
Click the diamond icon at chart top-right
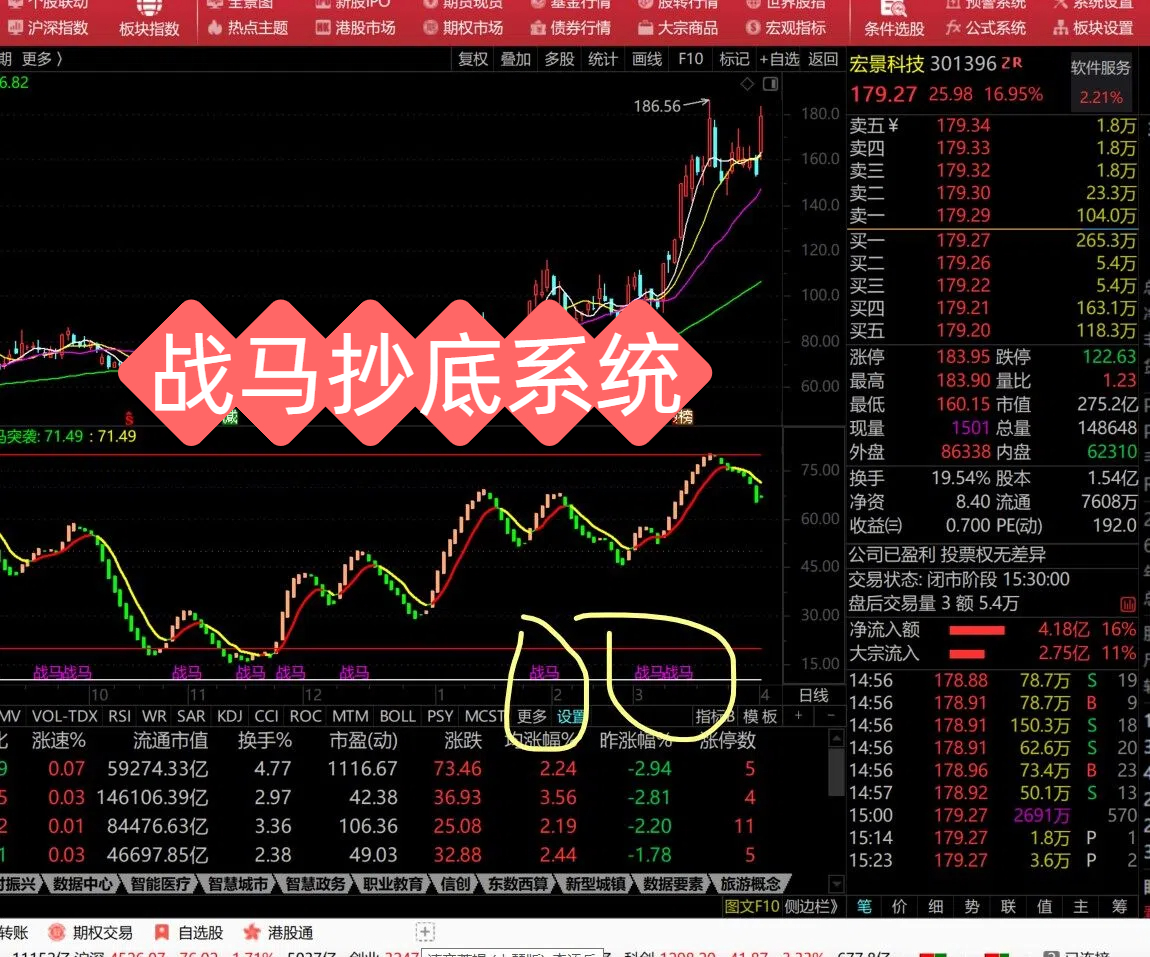coord(747,84)
